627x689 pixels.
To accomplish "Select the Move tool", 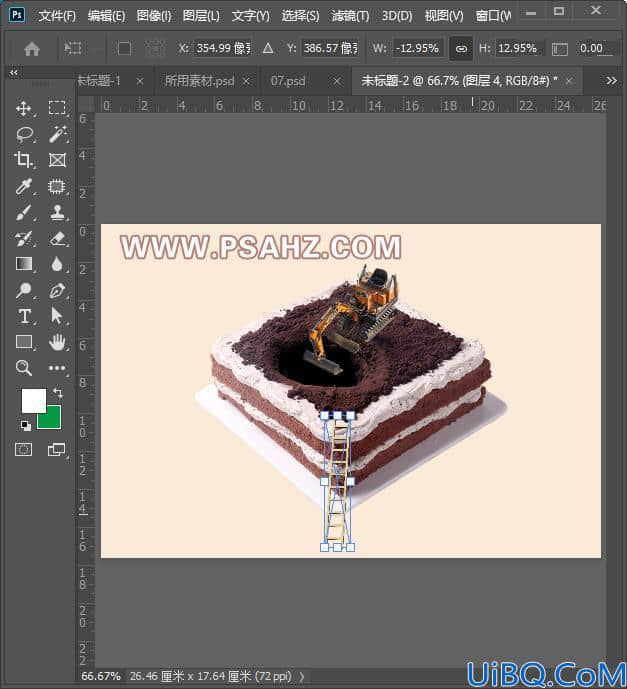I will point(23,108).
